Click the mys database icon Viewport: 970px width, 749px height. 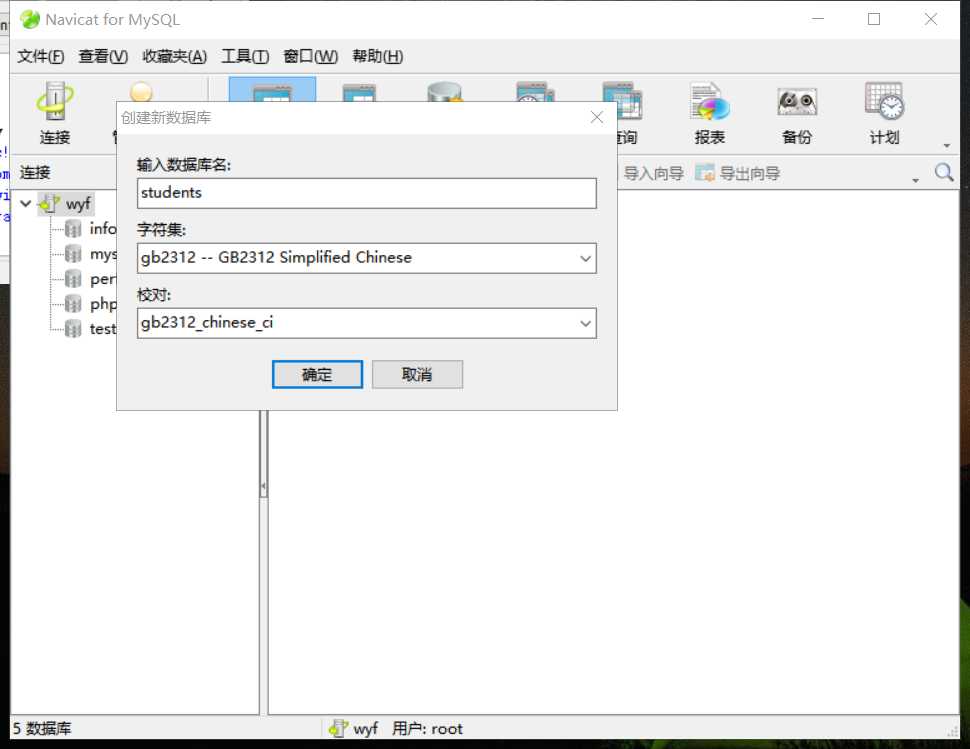click(x=73, y=254)
